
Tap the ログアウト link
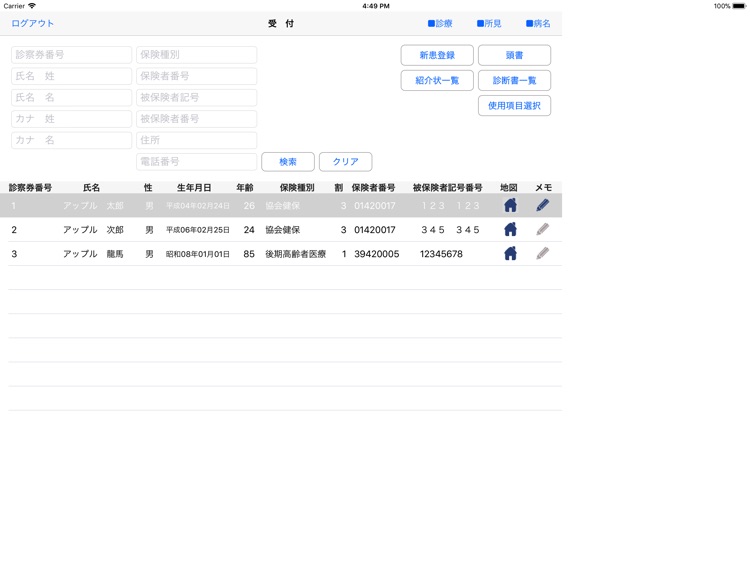[x=33, y=23]
